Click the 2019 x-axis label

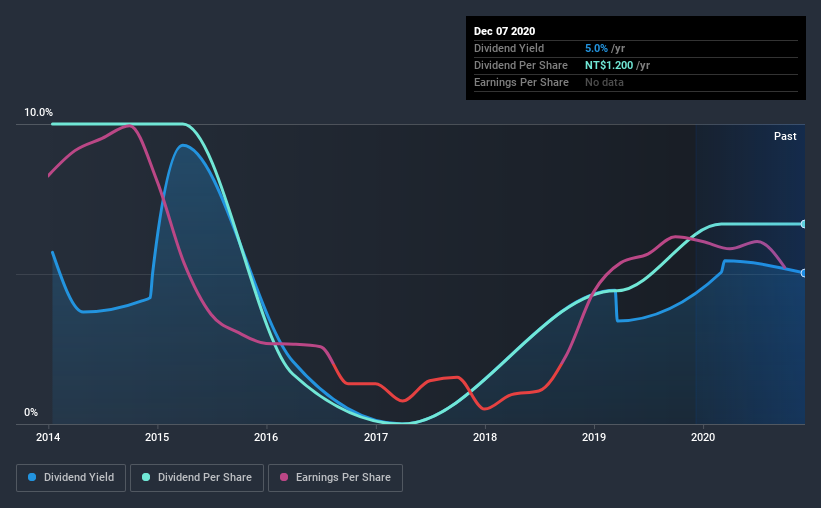tap(594, 437)
